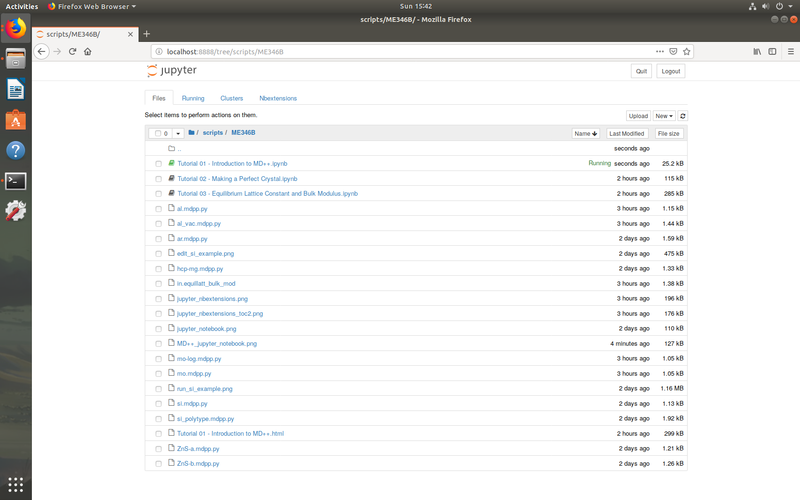Open Tutorial 03 Equilibrium Lattice Constant notebook
Screen dimensions: 800x500
267,193
